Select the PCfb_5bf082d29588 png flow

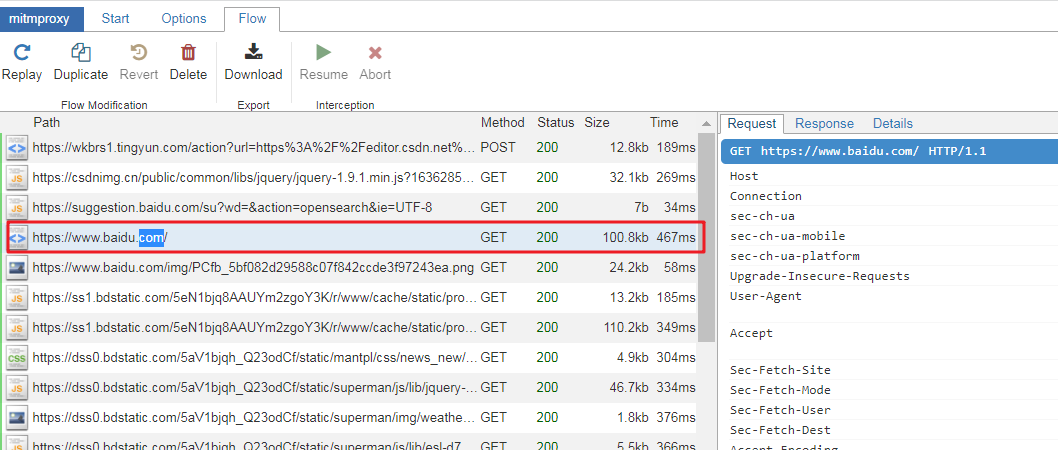point(351,267)
